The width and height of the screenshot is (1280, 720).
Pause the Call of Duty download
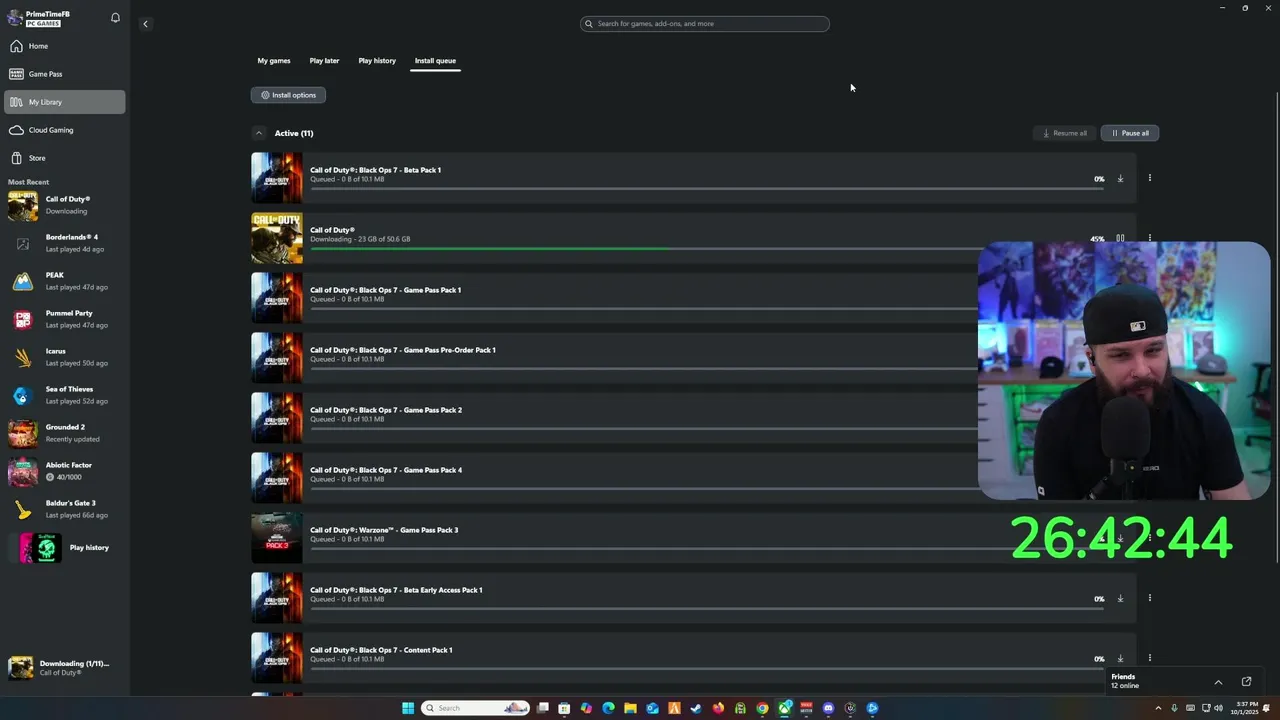1120,239
